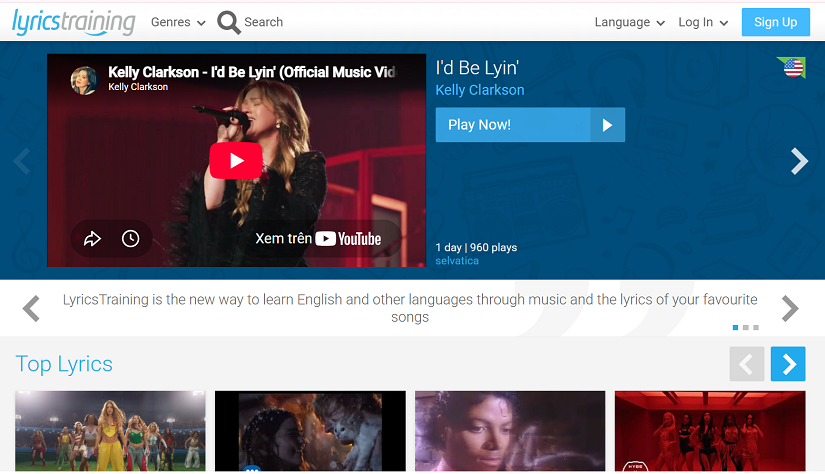The width and height of the screenshot is (825, 474).
Task: Play the YouTube video with red play button
Action: [x=236, y=160]
